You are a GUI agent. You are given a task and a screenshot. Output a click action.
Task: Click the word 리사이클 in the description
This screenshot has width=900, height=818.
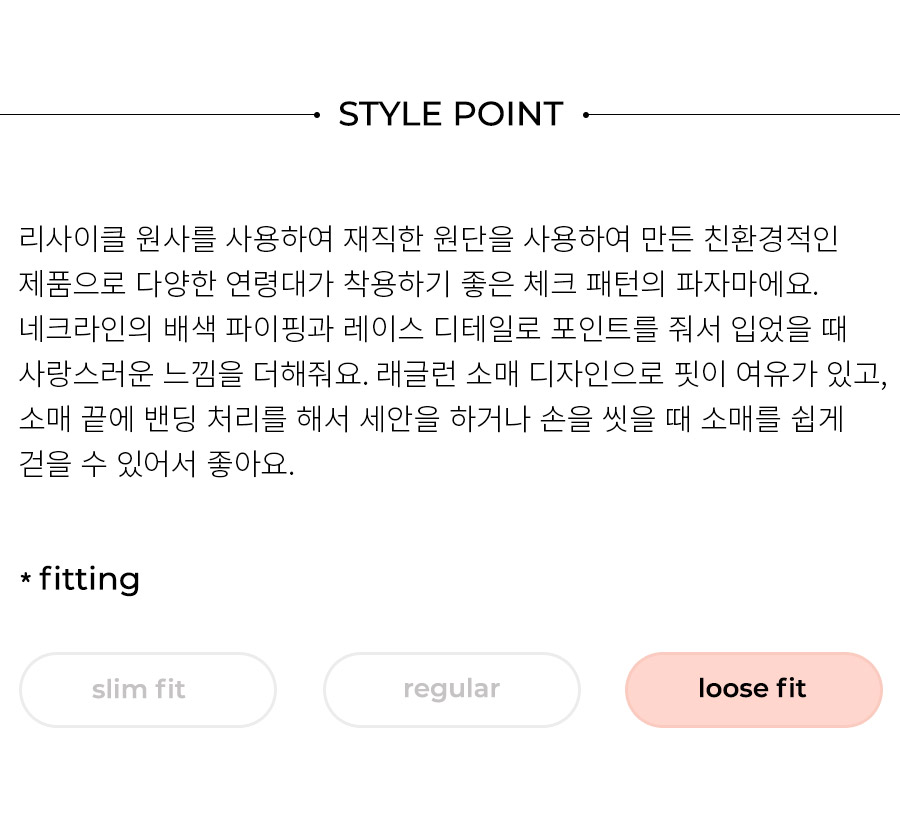click(x=72, y=239)
